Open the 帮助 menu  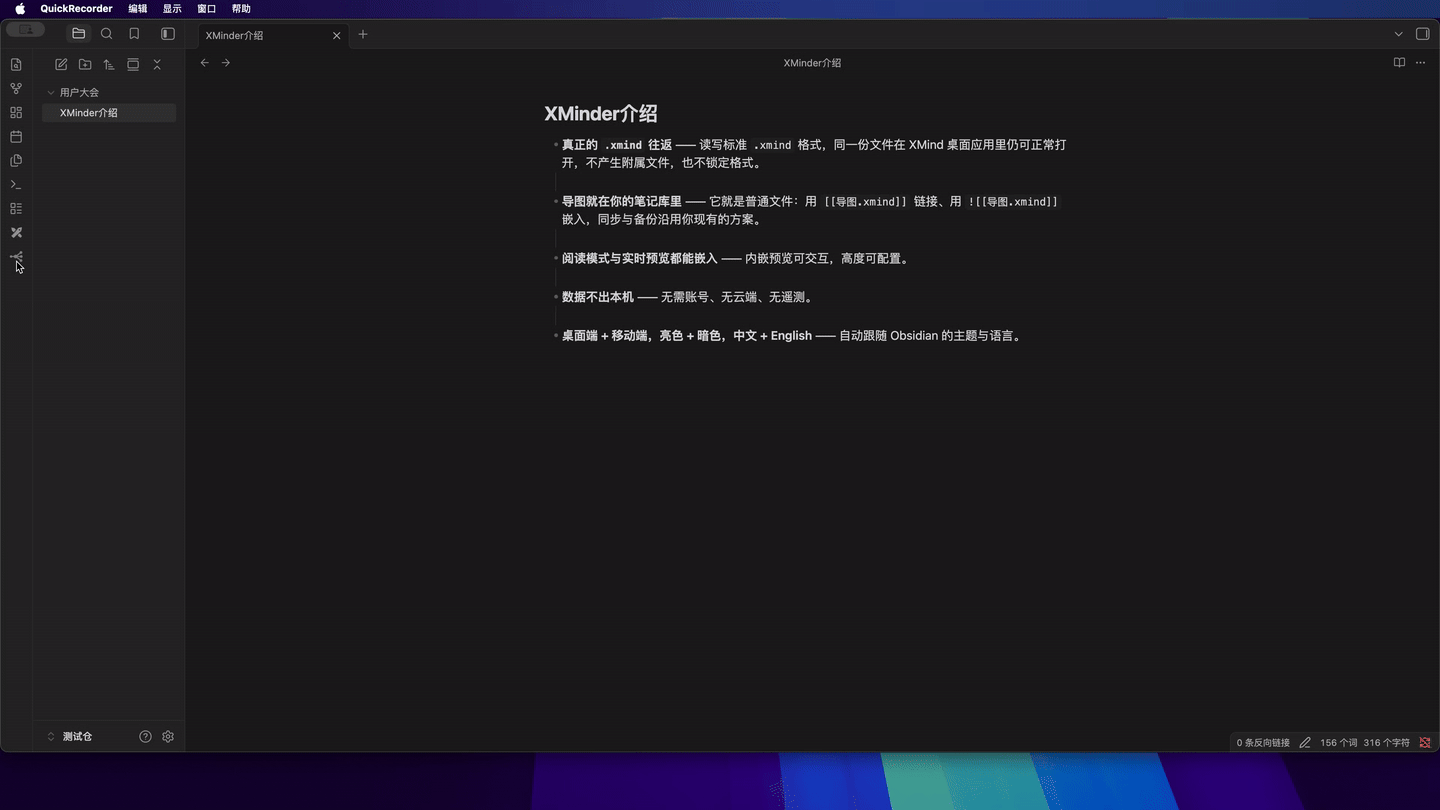(241, 9)
